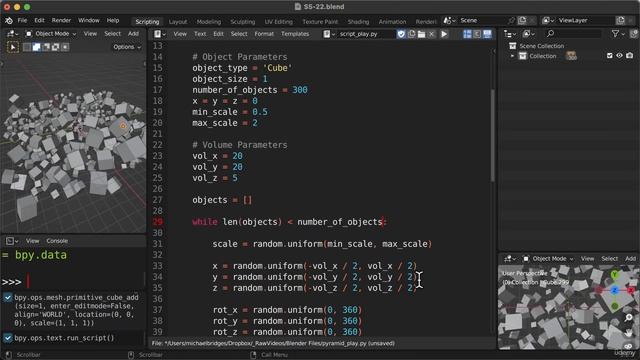This screenshot has height=360, width=640.
Task: Open outliner display mode dropdown
Action: 529,34
